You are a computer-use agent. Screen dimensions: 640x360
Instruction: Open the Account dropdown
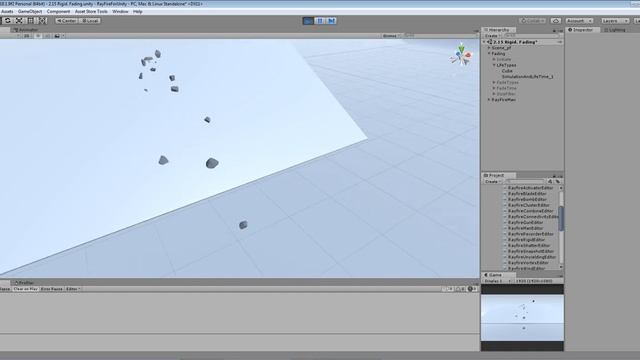tap(579, 21)
